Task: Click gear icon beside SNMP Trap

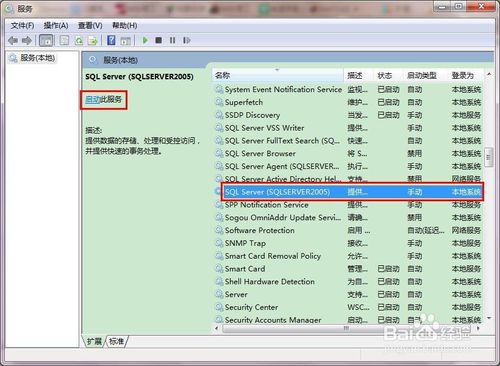Action: [219, 243]
